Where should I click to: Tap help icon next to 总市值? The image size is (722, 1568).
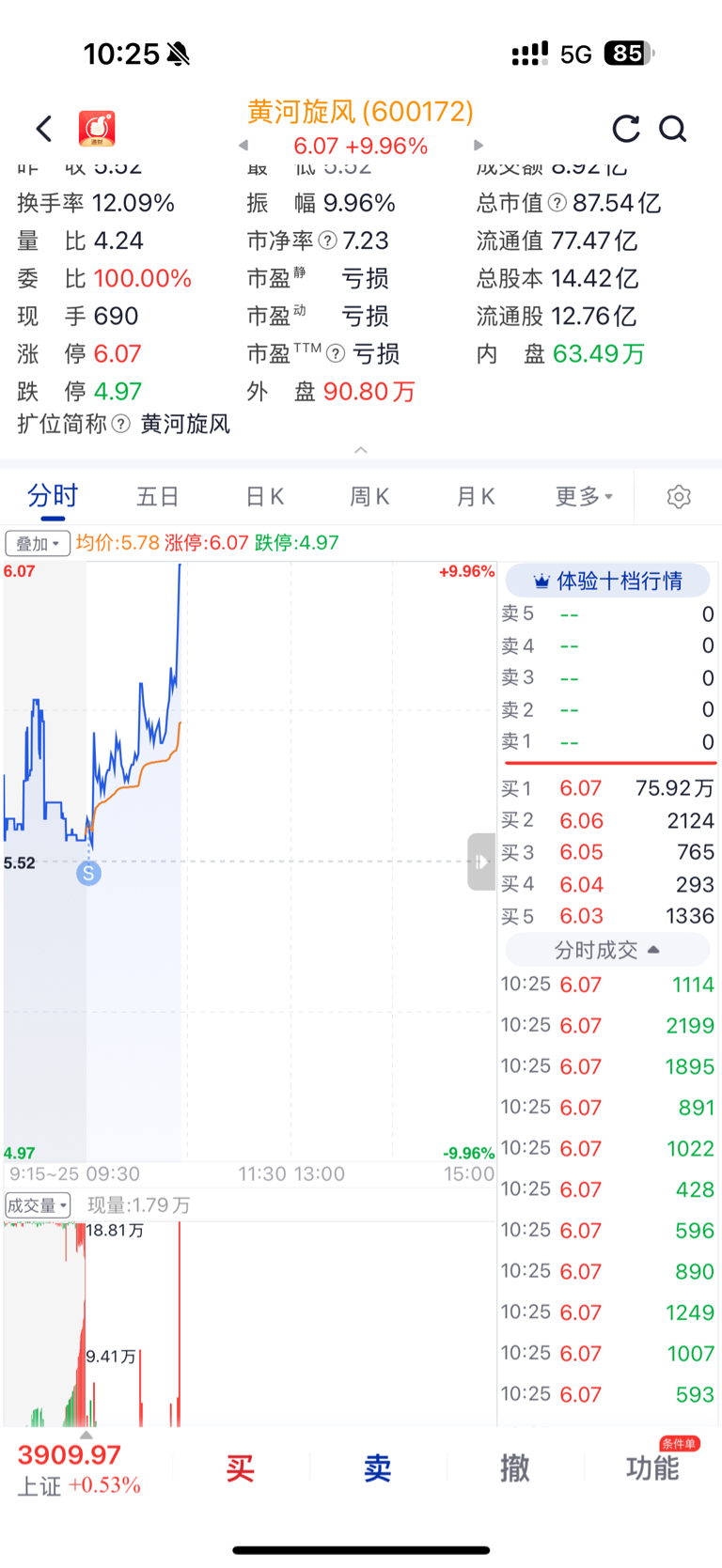click(x=557, y=203)
